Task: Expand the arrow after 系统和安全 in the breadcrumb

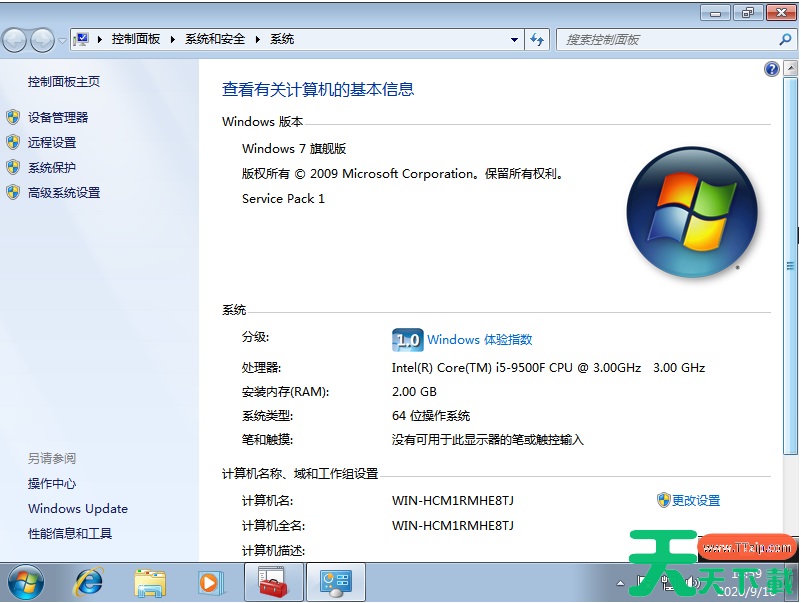Action: (258, 40)
